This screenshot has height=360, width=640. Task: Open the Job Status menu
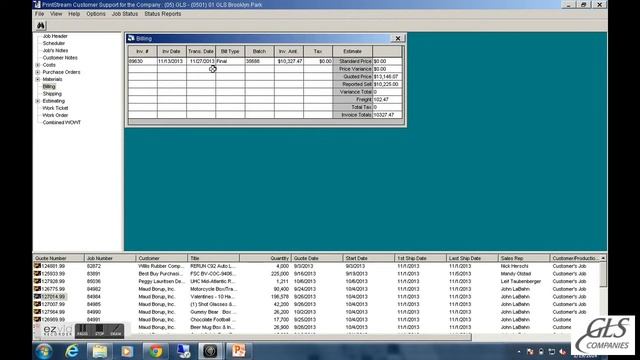point(125,14)
